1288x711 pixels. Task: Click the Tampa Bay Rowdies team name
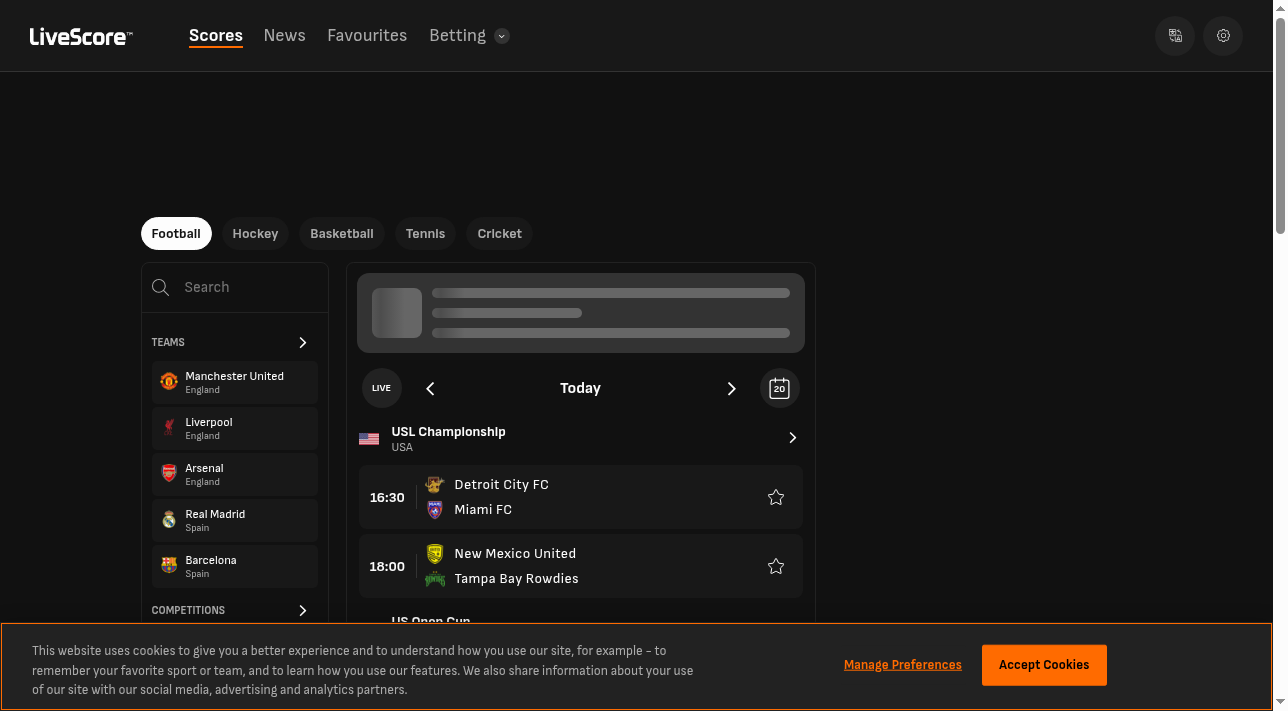coord(516,579)
